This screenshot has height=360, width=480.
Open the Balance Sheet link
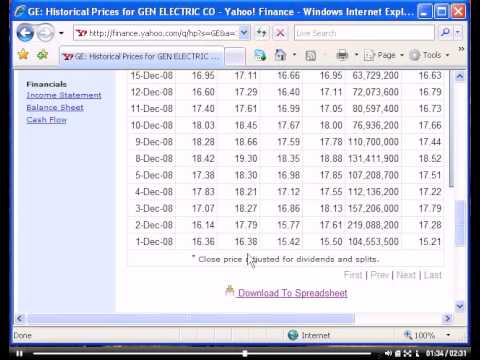coord(55,108)
